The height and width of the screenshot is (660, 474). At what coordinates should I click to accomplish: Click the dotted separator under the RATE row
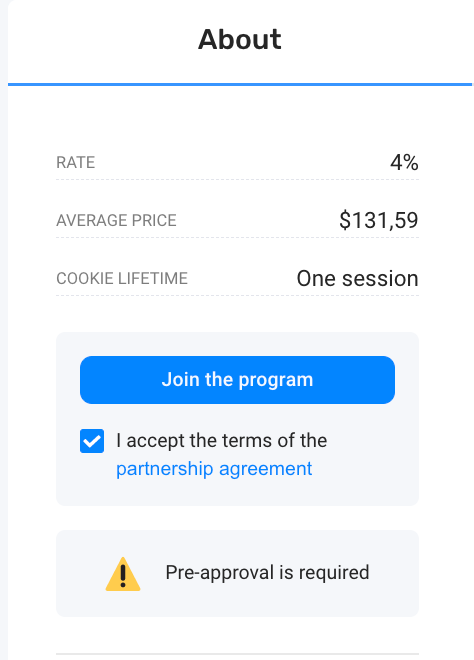[237, 180]
